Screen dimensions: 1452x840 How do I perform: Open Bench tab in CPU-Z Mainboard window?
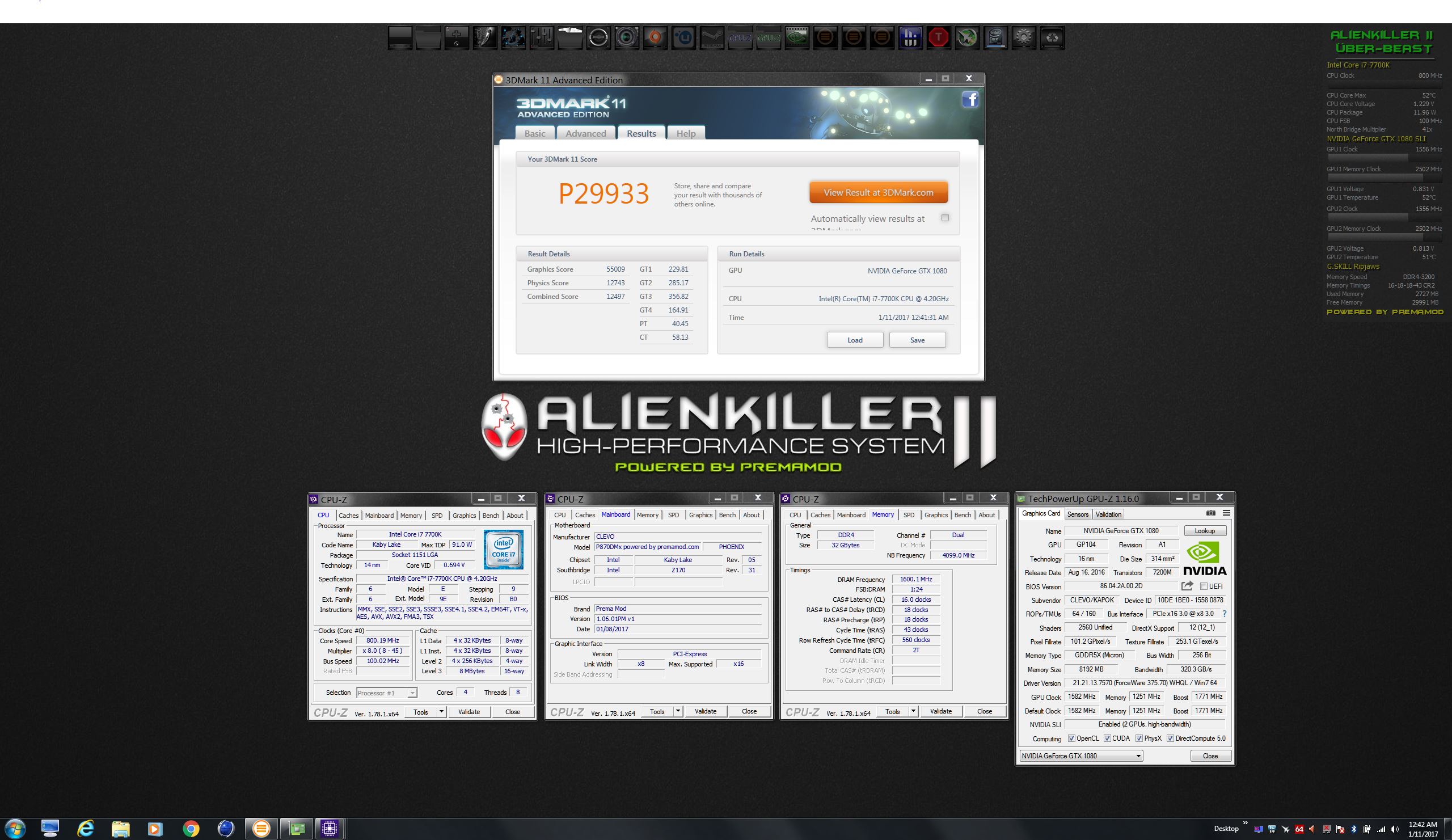click(x=727, y=515)
